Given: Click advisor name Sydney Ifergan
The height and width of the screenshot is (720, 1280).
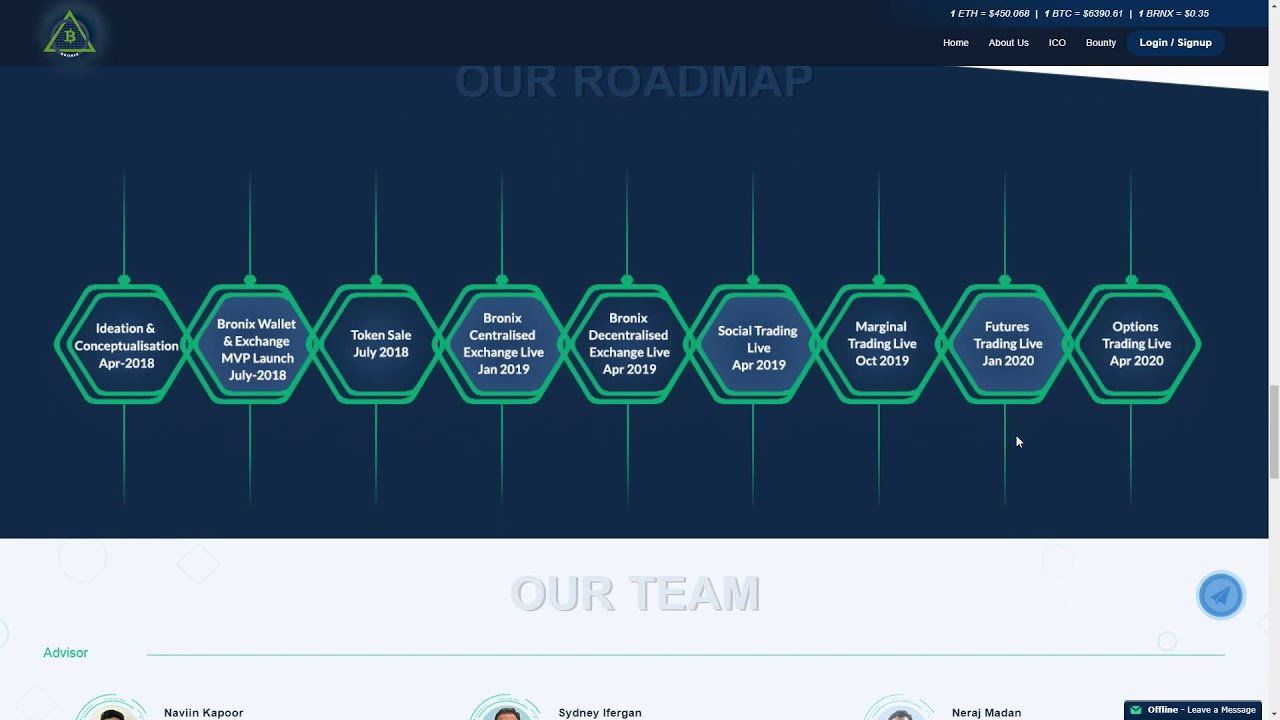Looking at the screenshot, I should point(600,713).
